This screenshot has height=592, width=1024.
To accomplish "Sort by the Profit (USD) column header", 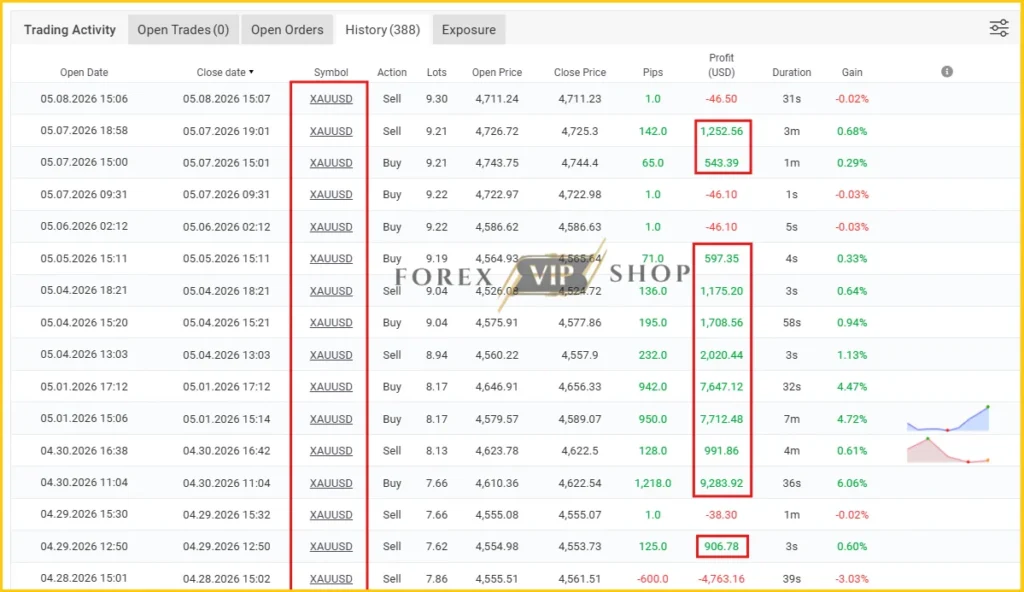I will coord(722,65).
